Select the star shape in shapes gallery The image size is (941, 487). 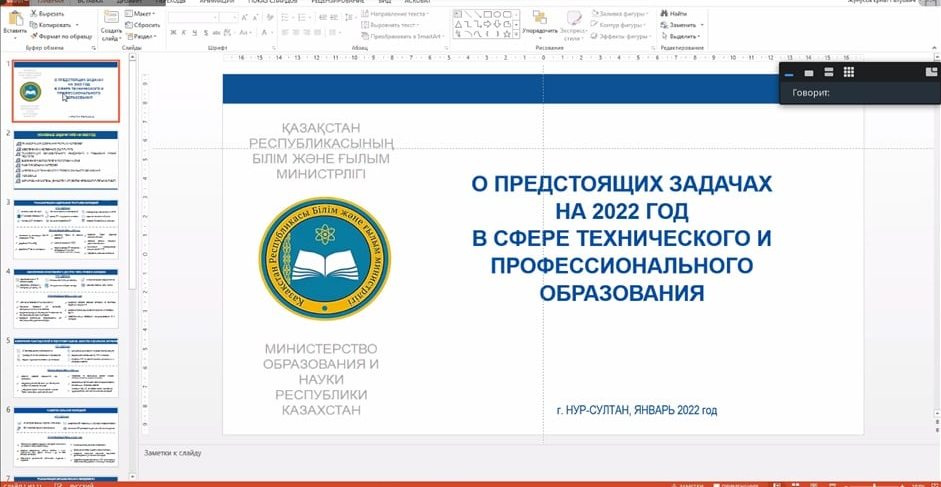[x=507, y=34]
